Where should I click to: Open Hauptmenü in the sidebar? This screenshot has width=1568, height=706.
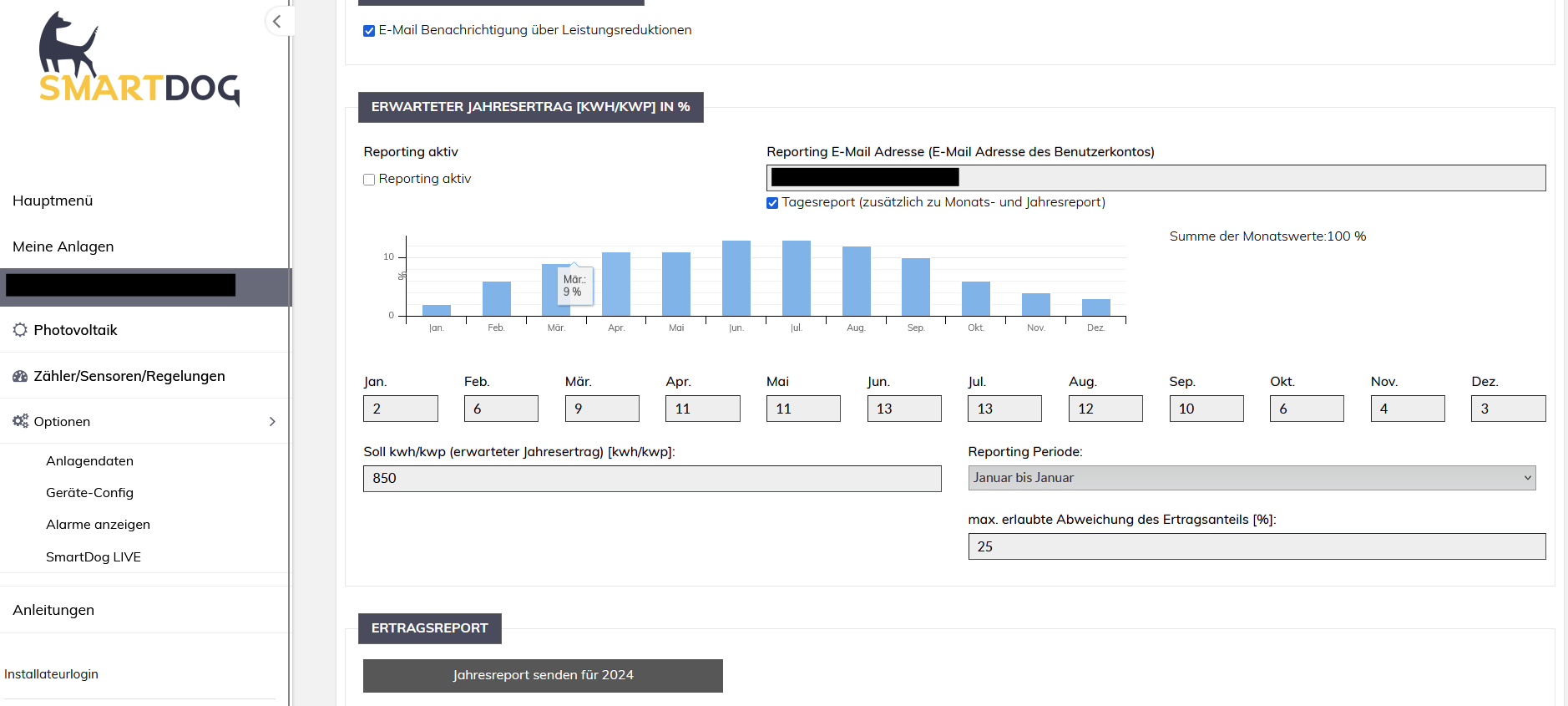pos(53,201)
